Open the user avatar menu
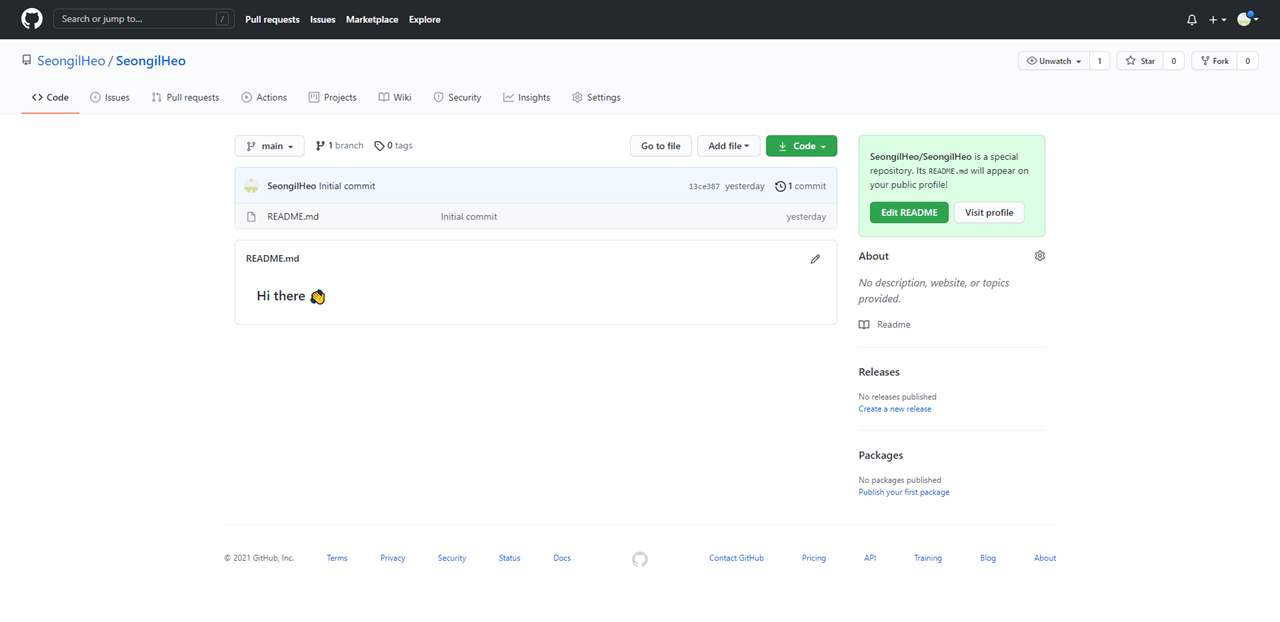 coord(1247,19)
